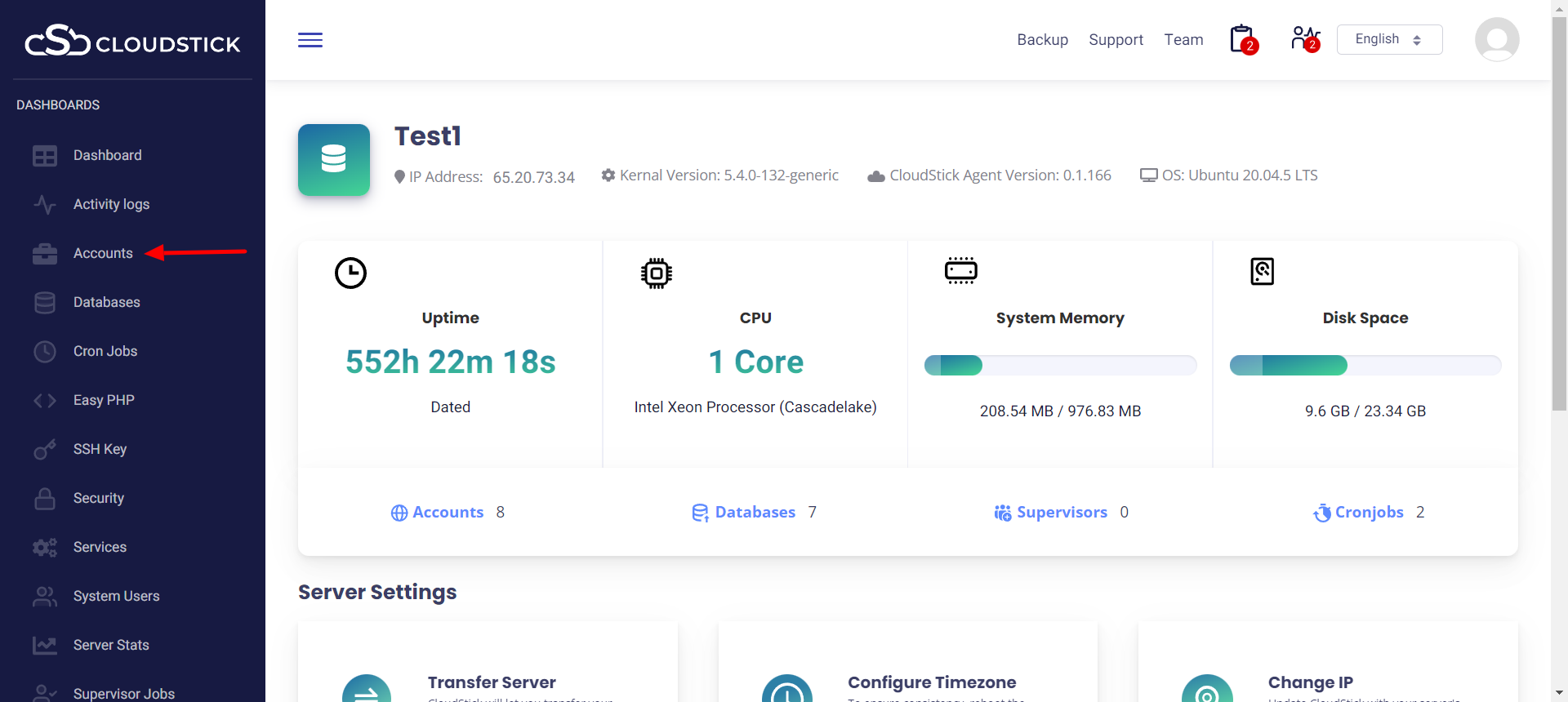Screen dimensions: 1568x702
Task: Go to Activity logs in sidebar
Action: point(111,204)
